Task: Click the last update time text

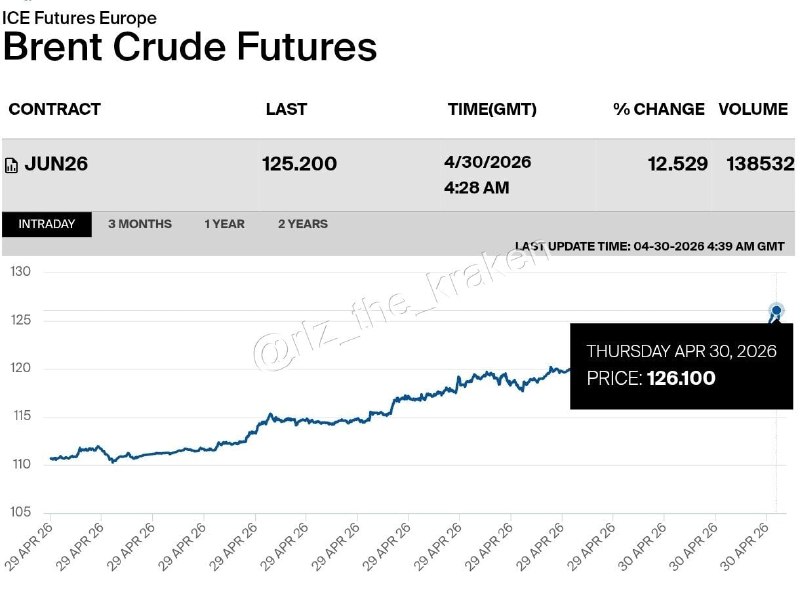Action: pyautogui.click(x=649, y=246)
